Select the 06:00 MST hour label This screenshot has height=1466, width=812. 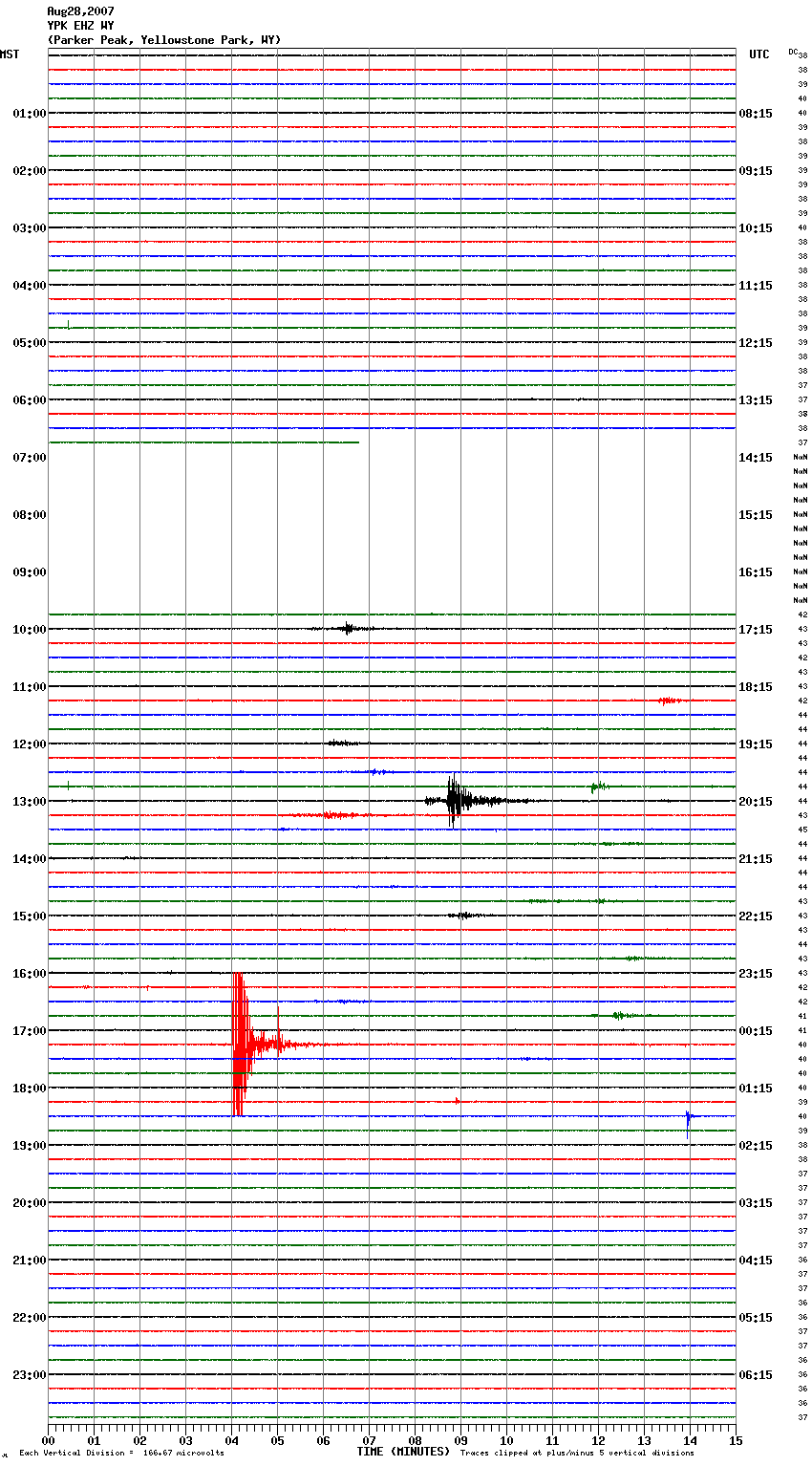(29, 400)
